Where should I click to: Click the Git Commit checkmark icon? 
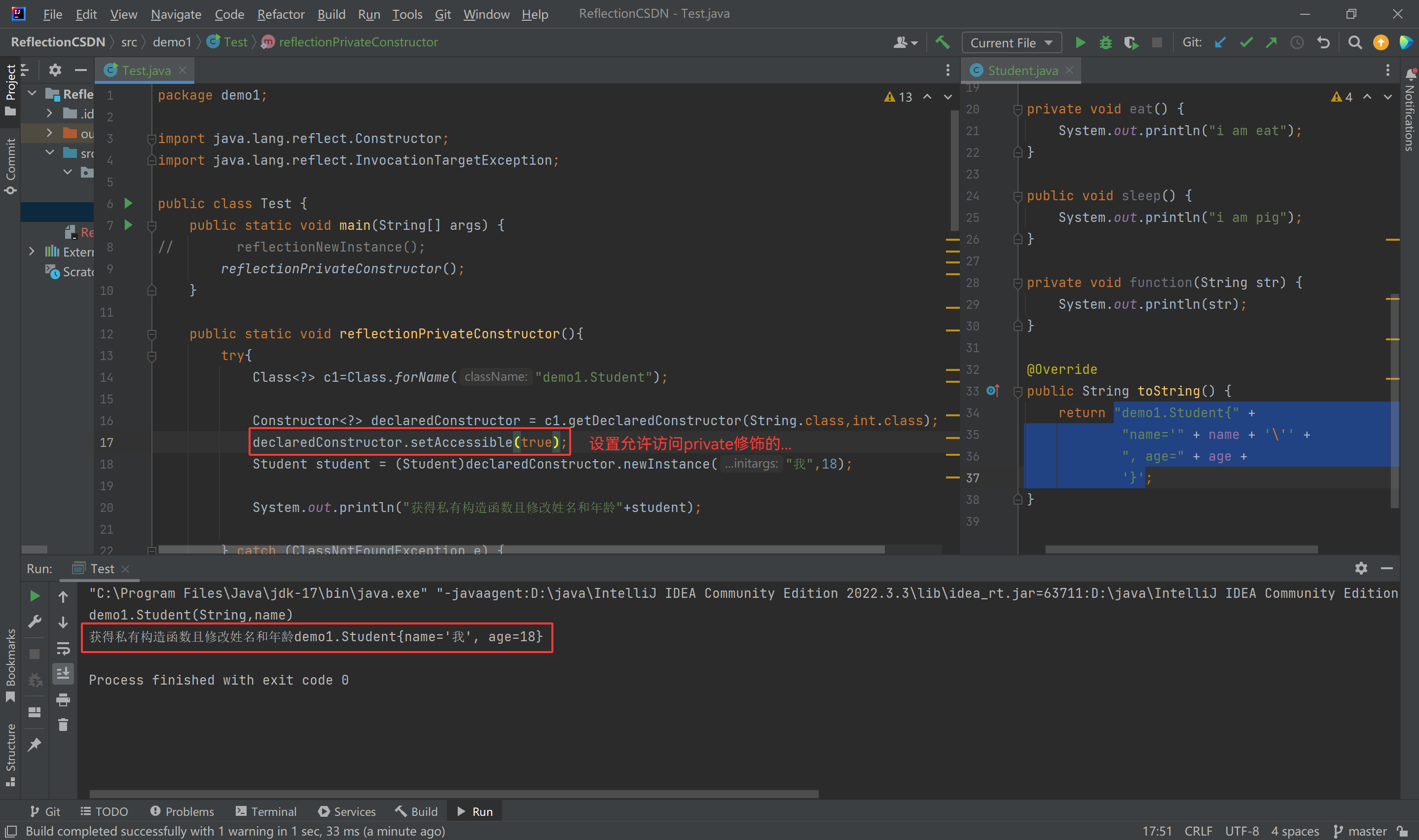(1246, 42)
